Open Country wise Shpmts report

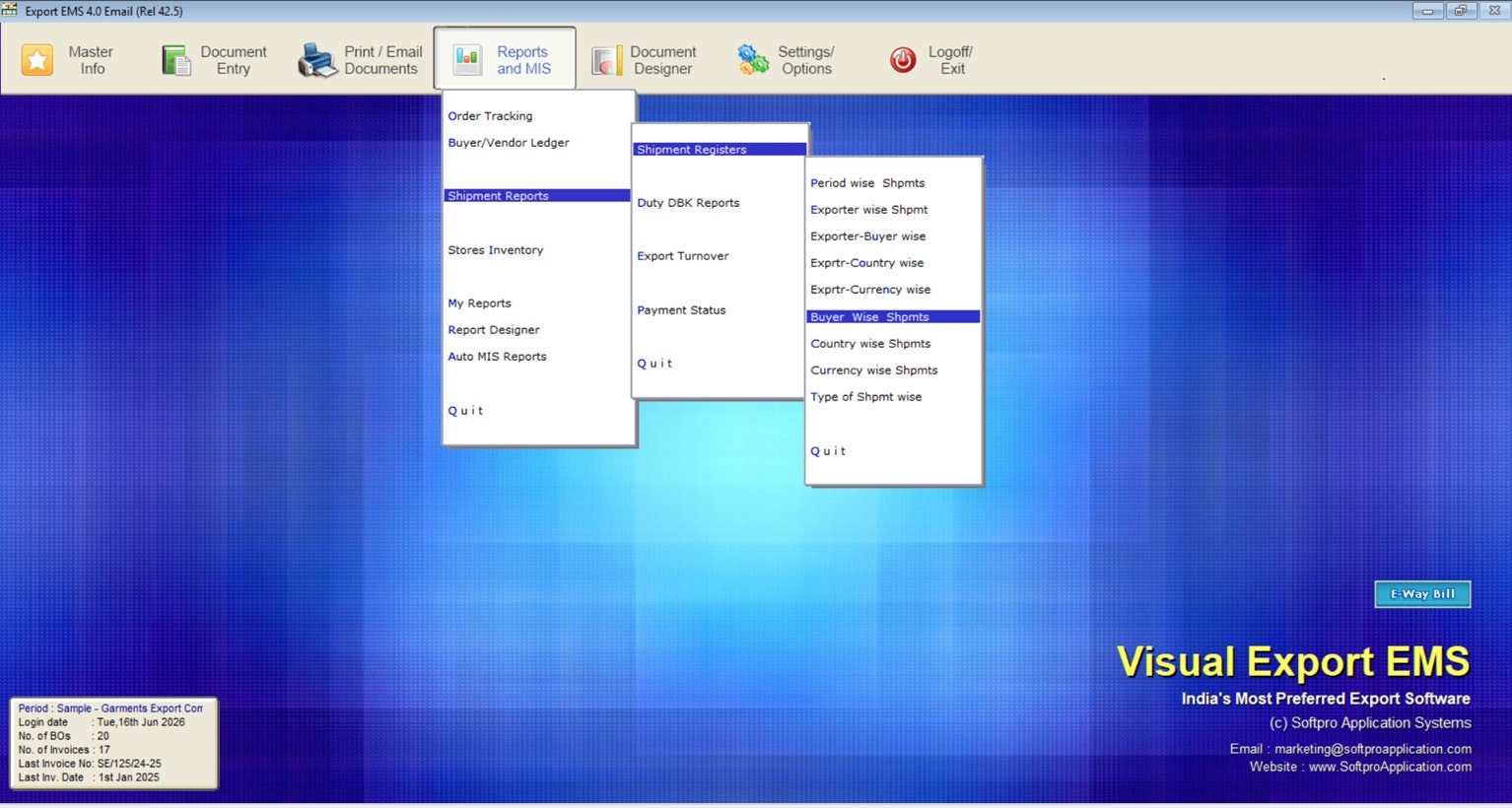(870, 344)
